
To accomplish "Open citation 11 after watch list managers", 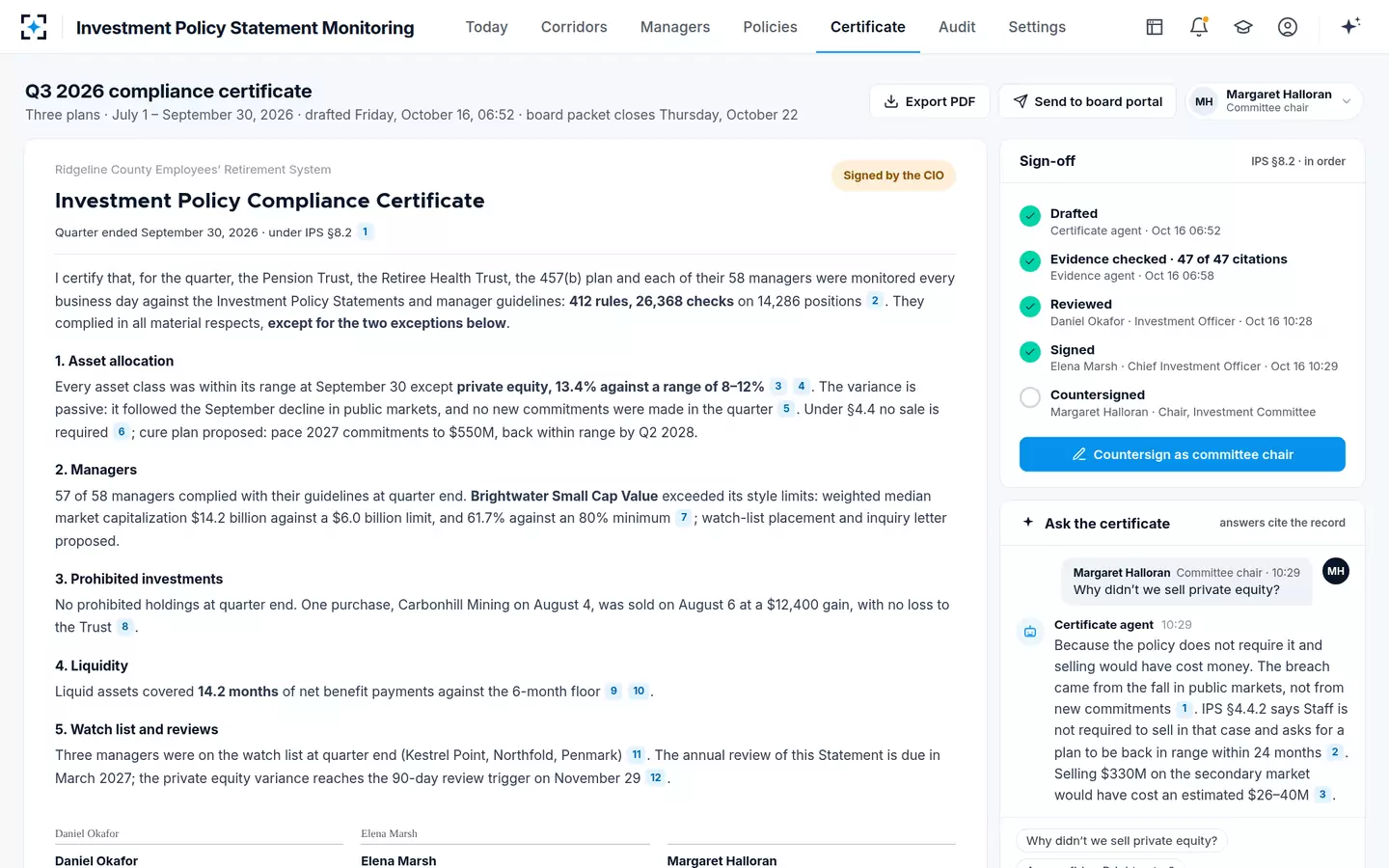I will tap(637, 755).
